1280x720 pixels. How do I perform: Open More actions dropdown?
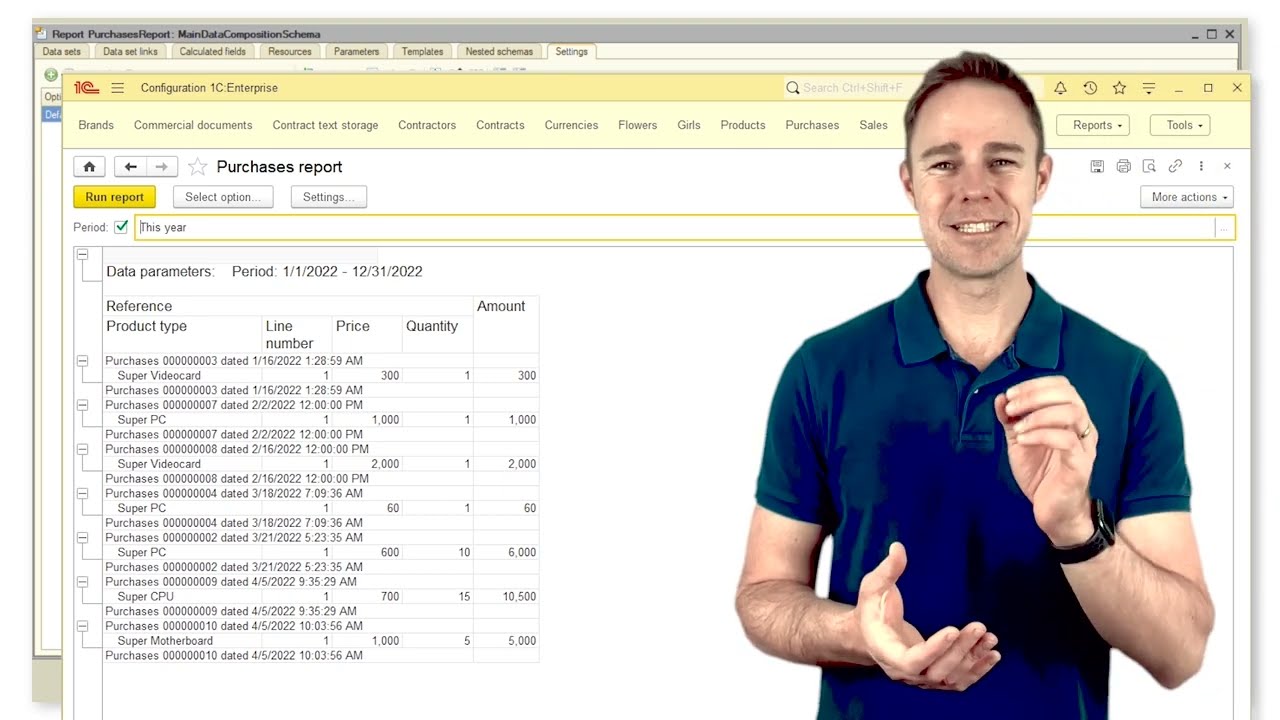[x=1187, y=197]
